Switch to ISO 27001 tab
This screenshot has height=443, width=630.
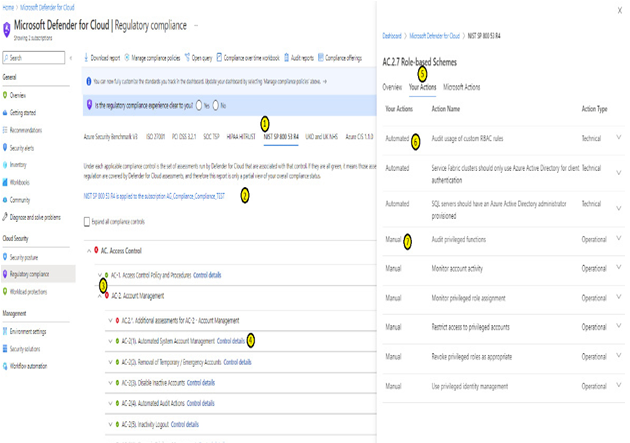click(x=155, y=137)
